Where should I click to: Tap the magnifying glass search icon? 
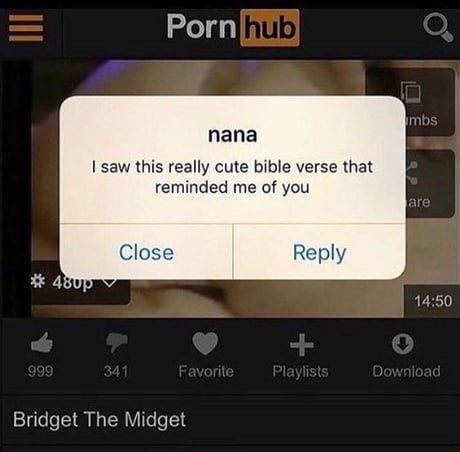coord(438,29)
